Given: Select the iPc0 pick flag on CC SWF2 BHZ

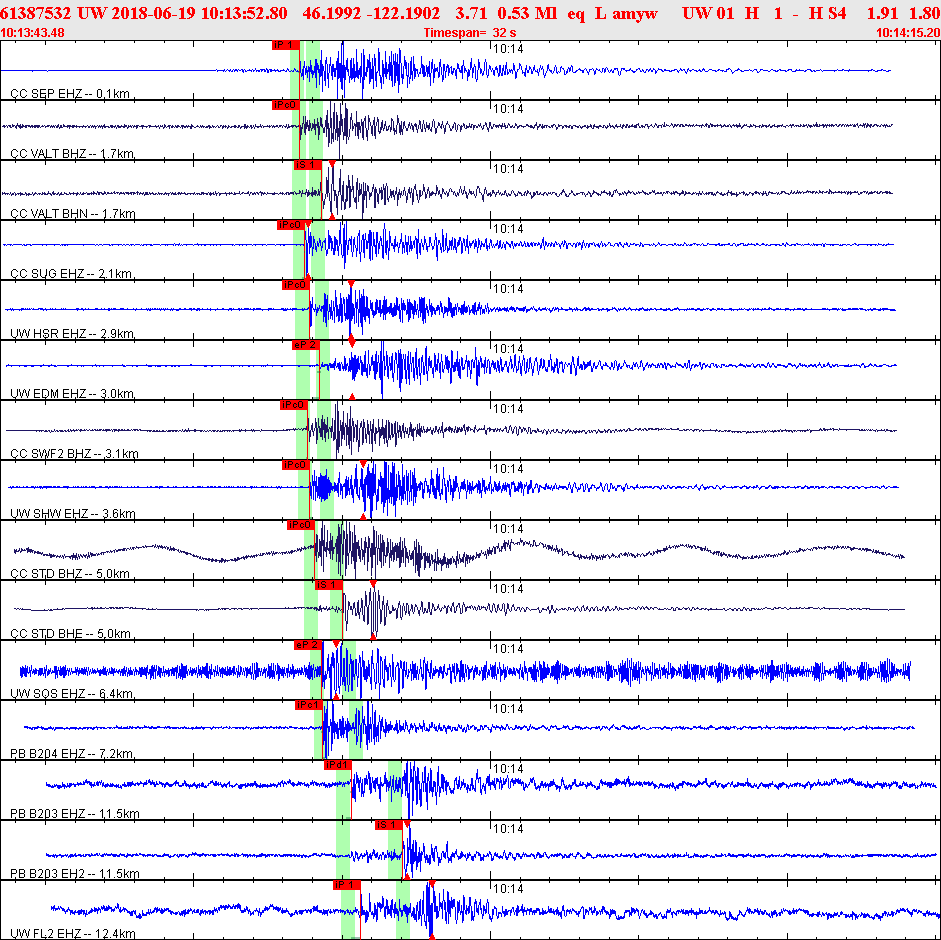Looking at the screenshot, I should (x=293, y=405).
